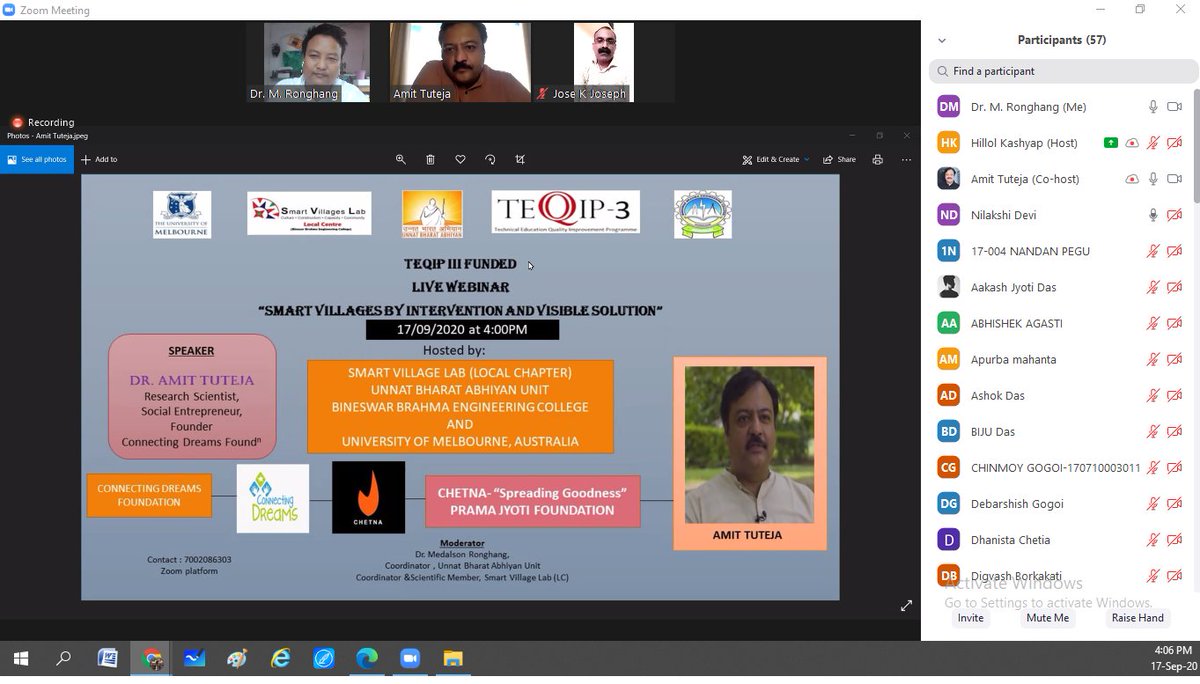Viewport: 1200px width, 684px height.
Task: Click Amit Tuteja's profile photo avatar
Action: (x=949, y=179)
